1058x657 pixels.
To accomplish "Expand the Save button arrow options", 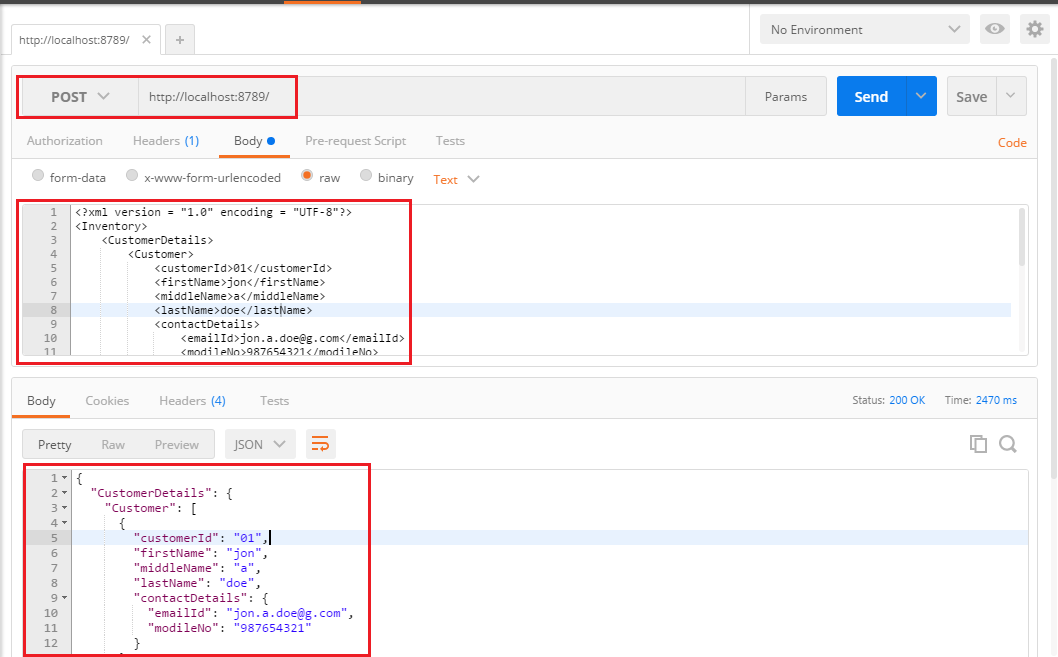I will [1011, 96].
